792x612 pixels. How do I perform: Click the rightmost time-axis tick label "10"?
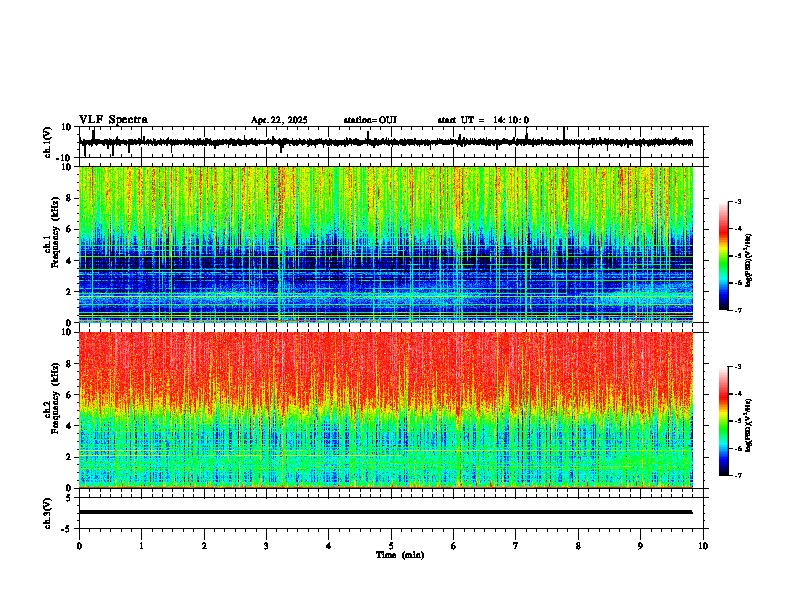(x=703, y=546)
